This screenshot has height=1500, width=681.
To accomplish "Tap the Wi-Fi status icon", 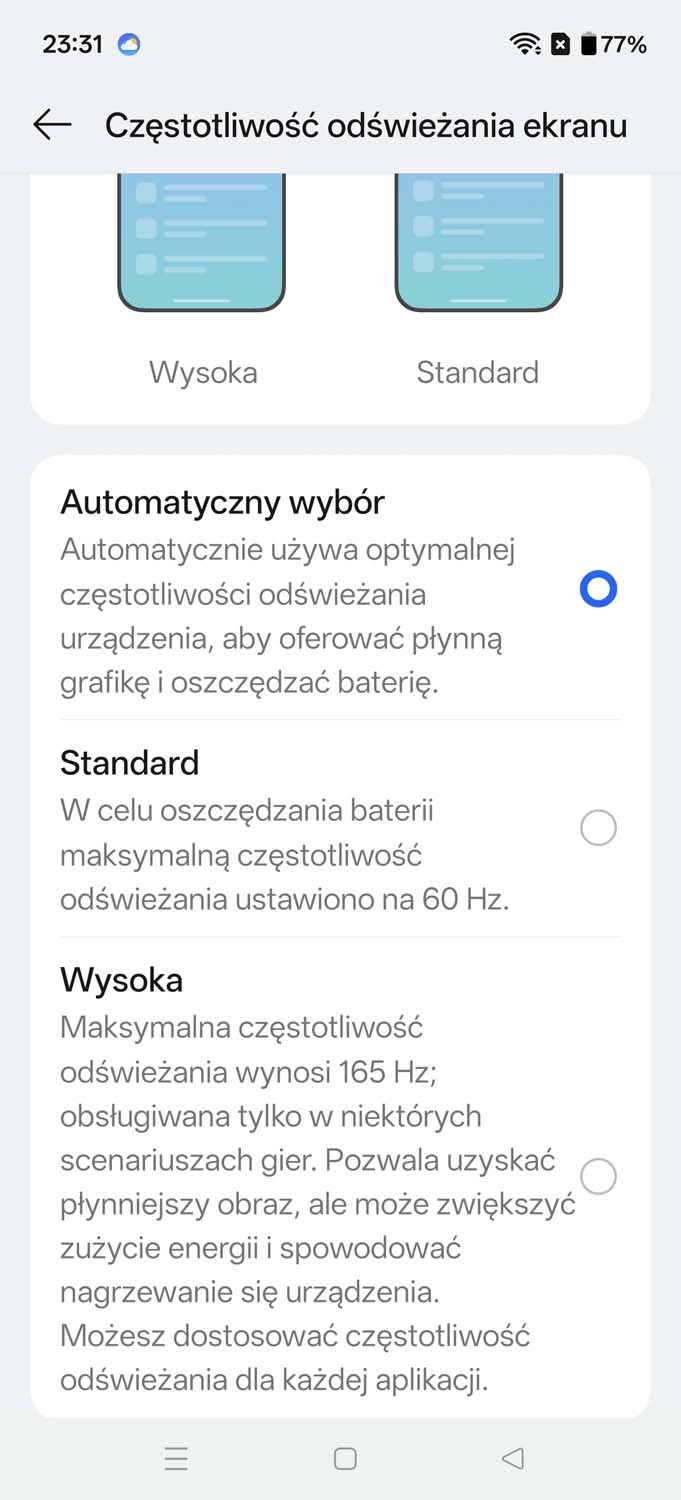I will [524, 44].
